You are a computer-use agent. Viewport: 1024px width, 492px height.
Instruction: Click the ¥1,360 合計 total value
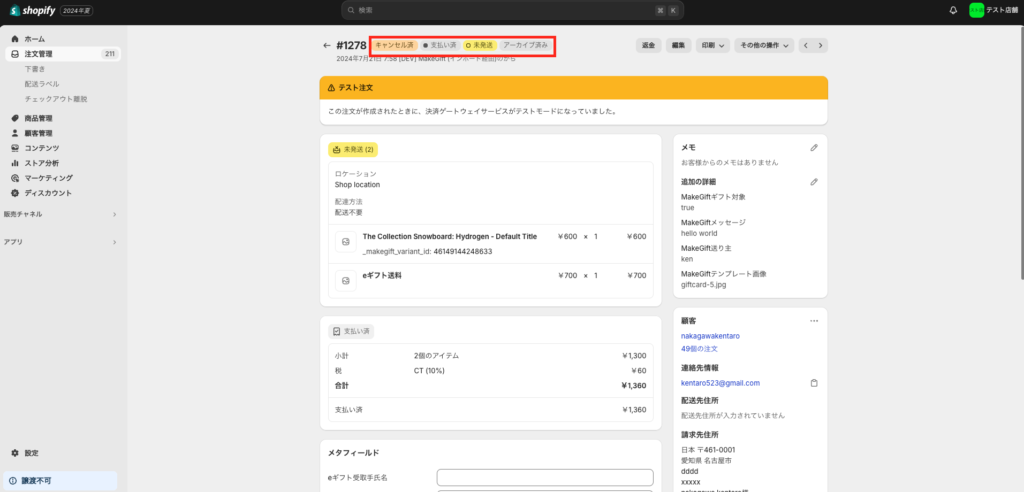(x=633, y=385)
